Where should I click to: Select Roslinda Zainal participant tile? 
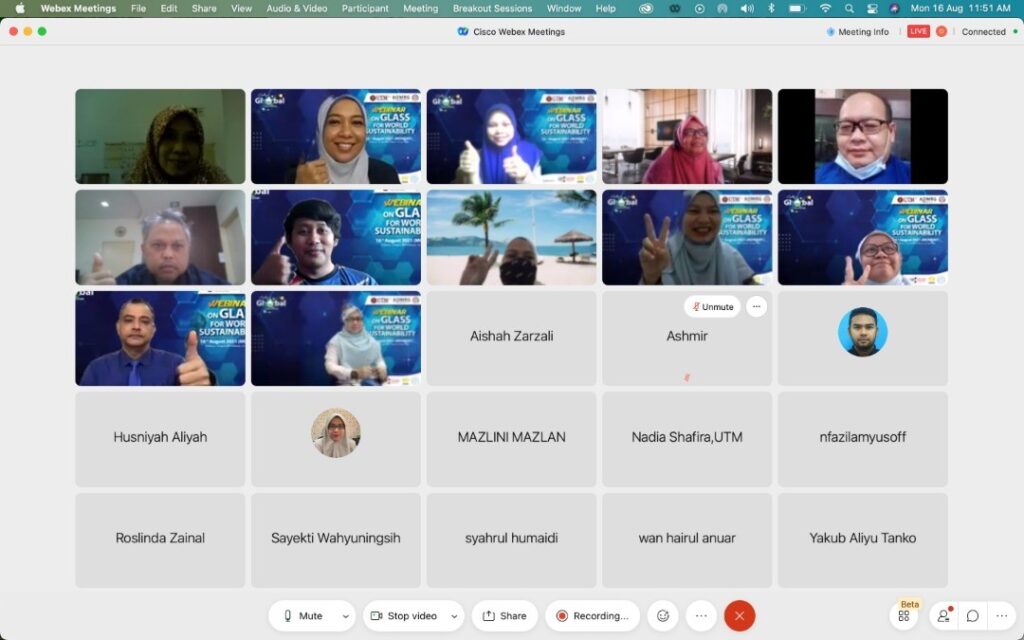[160, 540]
